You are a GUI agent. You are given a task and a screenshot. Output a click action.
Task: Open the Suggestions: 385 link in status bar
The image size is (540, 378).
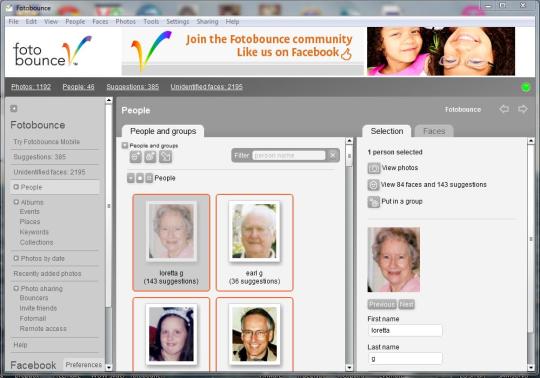(133, 87)
